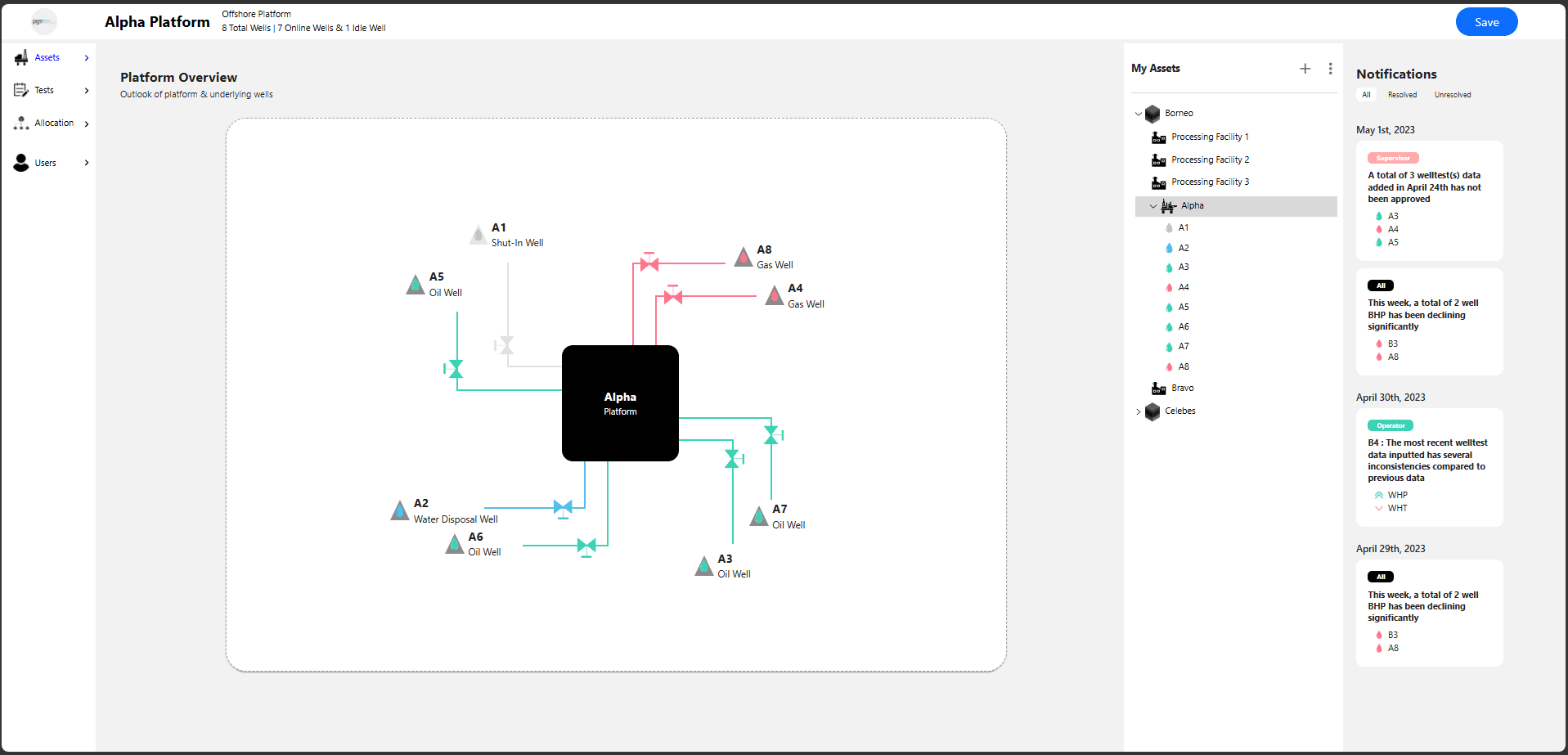Image resolution: width=1568 pixels, height=755 pixels.
Task: Click the plus icon in My Assets
Action: coord(1305,69)
